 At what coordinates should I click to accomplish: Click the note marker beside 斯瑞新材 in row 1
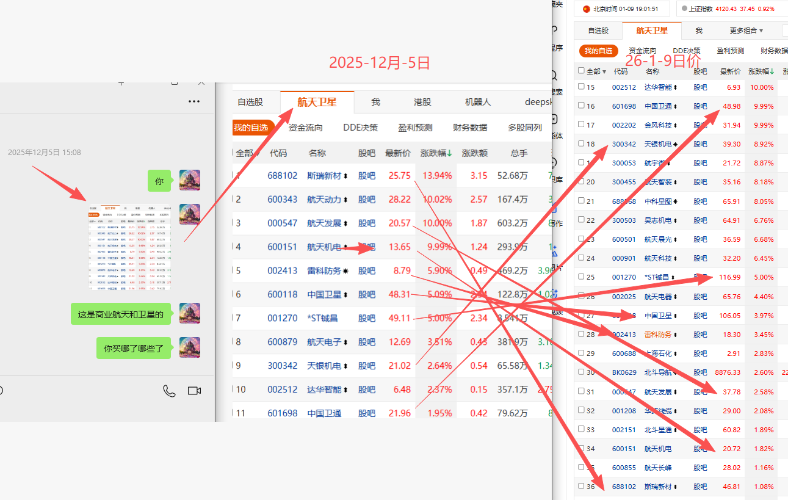point(346,176)
